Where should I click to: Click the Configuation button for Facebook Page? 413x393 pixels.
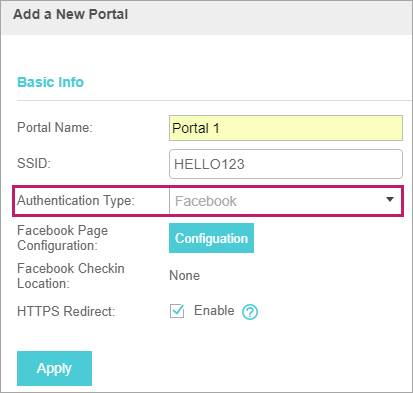coord(211,238)
